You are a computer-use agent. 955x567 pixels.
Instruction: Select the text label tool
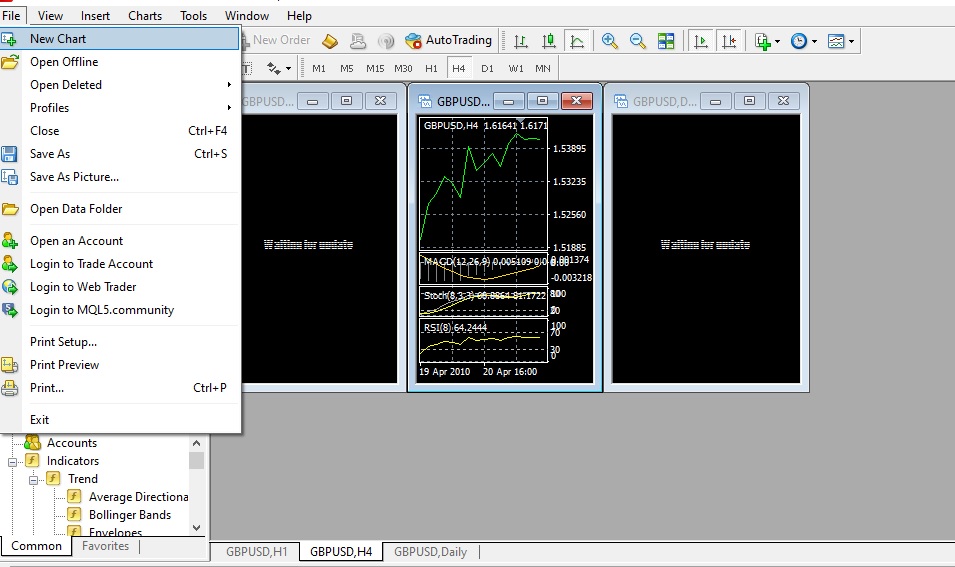point(247,68)
